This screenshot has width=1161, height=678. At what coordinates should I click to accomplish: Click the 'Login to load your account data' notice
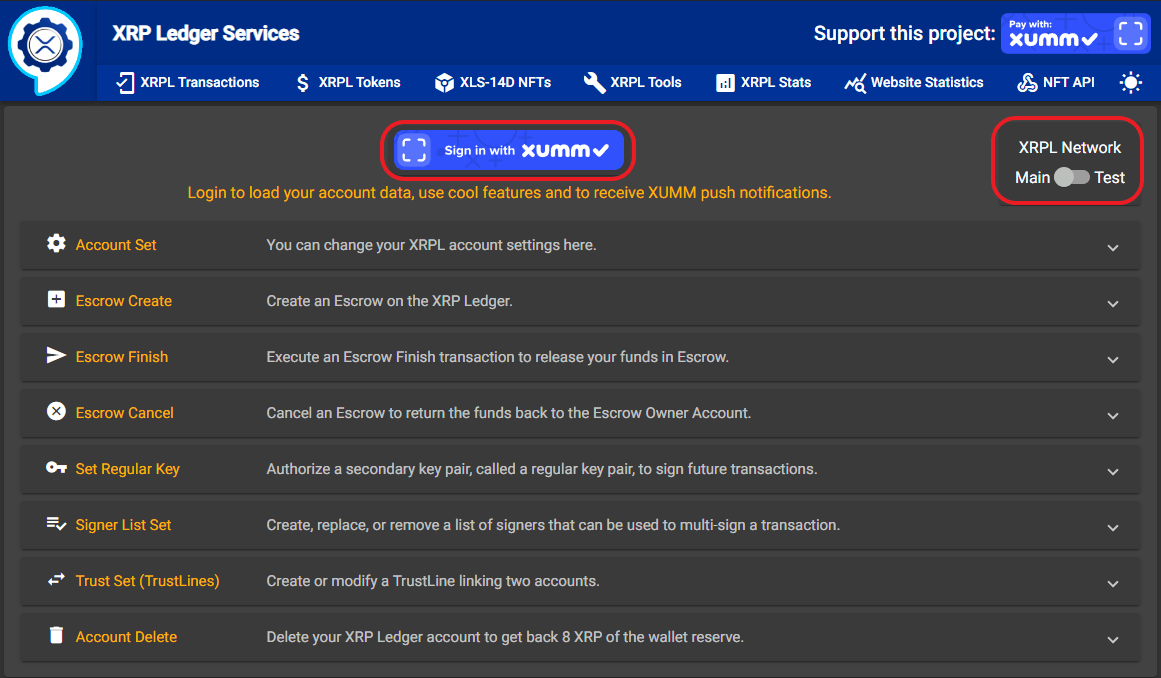[509, 192]
